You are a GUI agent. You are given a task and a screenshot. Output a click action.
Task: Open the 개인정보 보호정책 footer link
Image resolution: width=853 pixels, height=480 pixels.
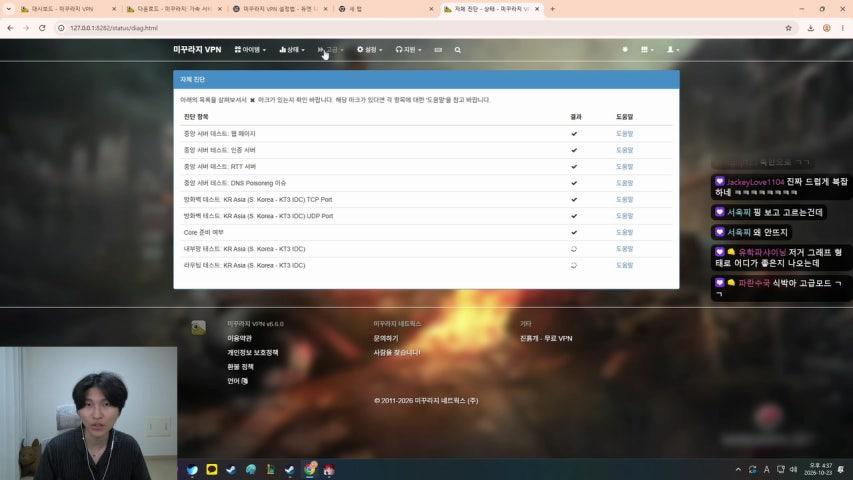[252, 353]
